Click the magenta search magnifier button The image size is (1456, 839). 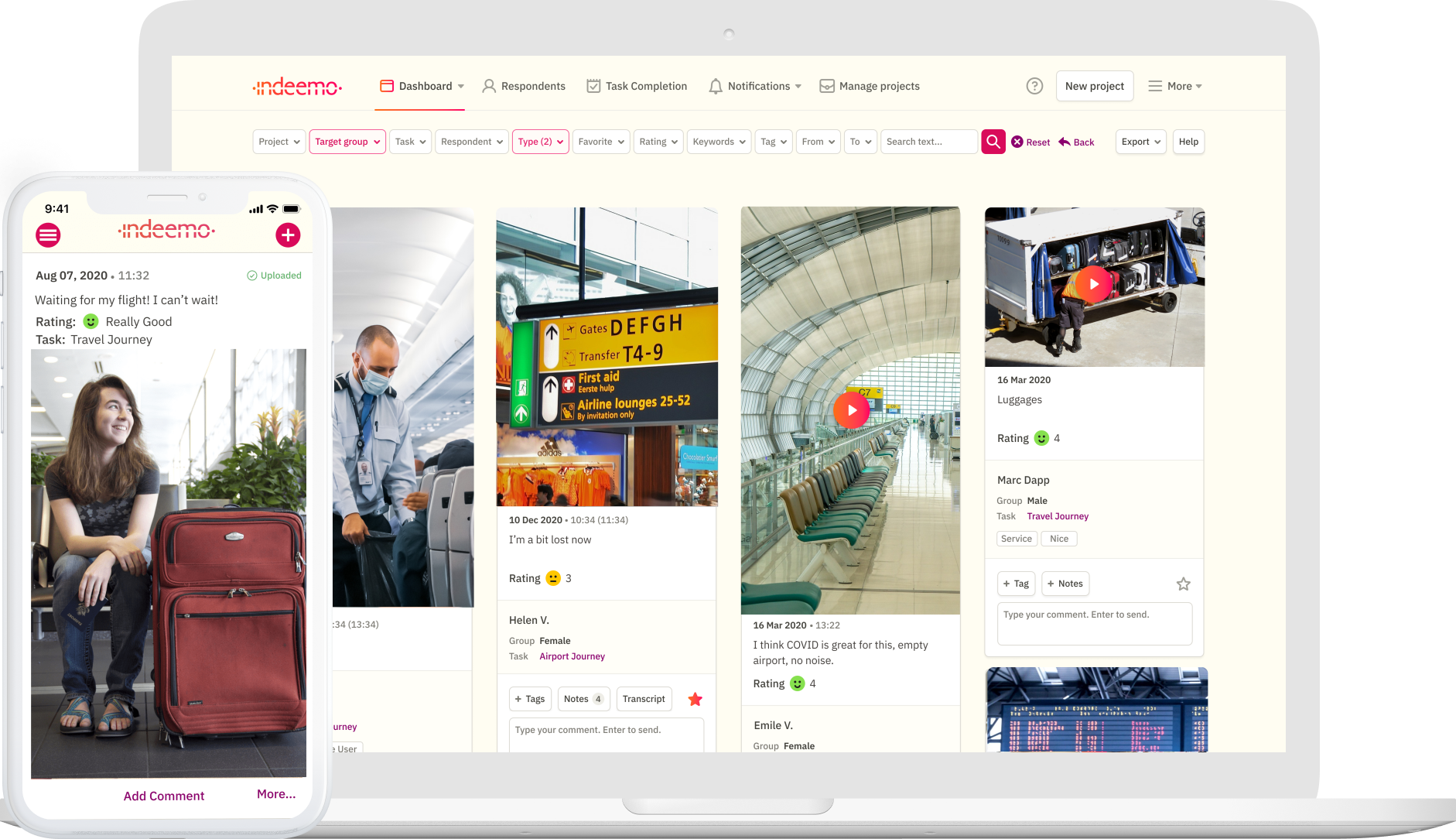coord(993,142)
